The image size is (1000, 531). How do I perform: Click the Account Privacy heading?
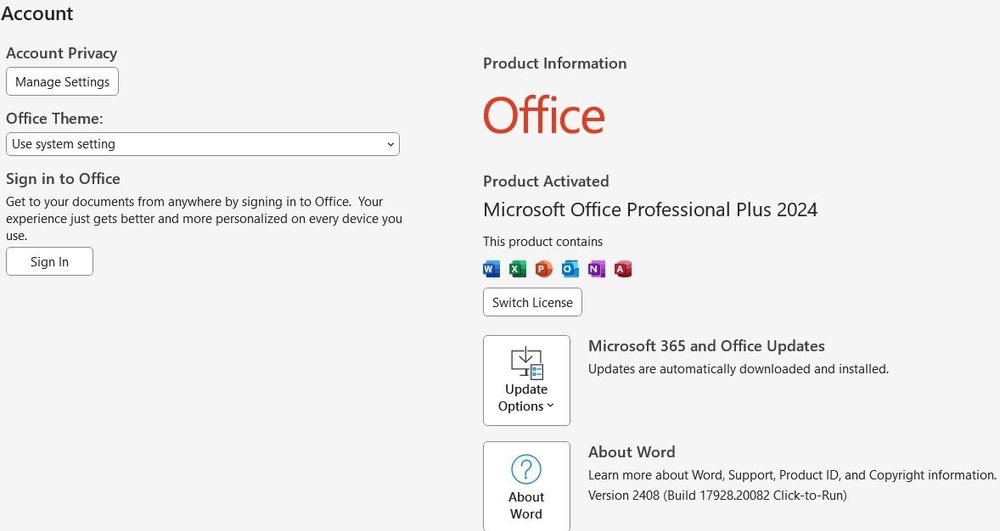(x=62, y=54)
